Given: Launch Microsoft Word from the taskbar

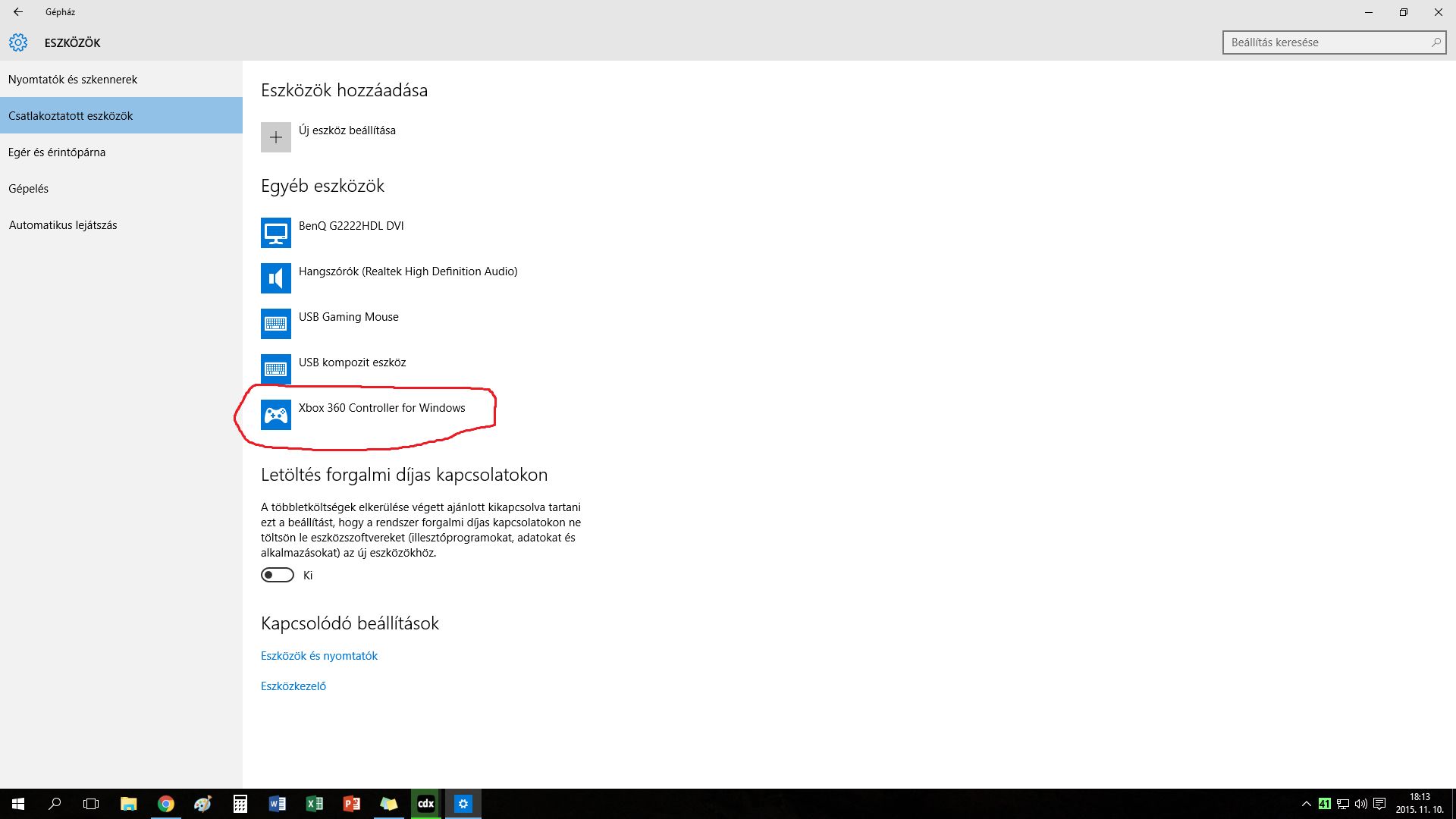Looking at the screenshot, I should pos(278,804).
